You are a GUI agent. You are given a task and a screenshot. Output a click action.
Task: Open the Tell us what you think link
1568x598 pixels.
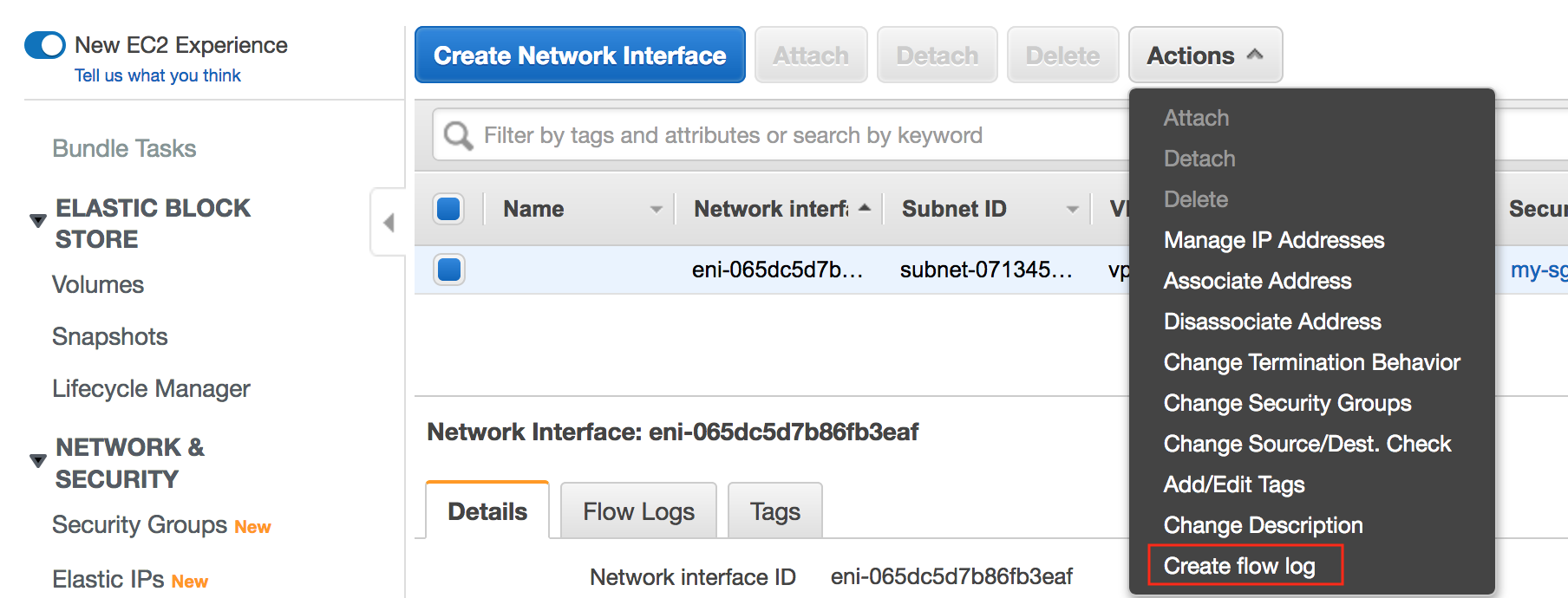pyautogui.click(x=158, y=75)
